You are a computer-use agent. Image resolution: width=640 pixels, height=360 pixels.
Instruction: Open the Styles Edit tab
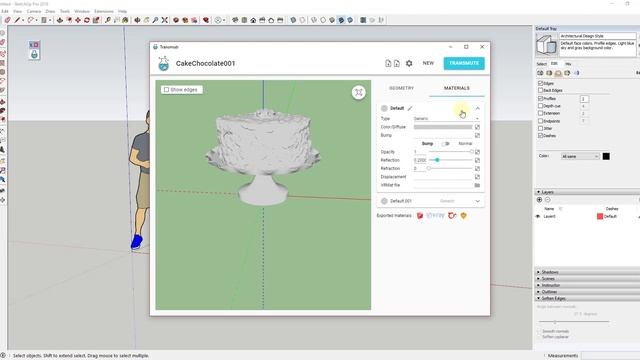click(554, 64)
